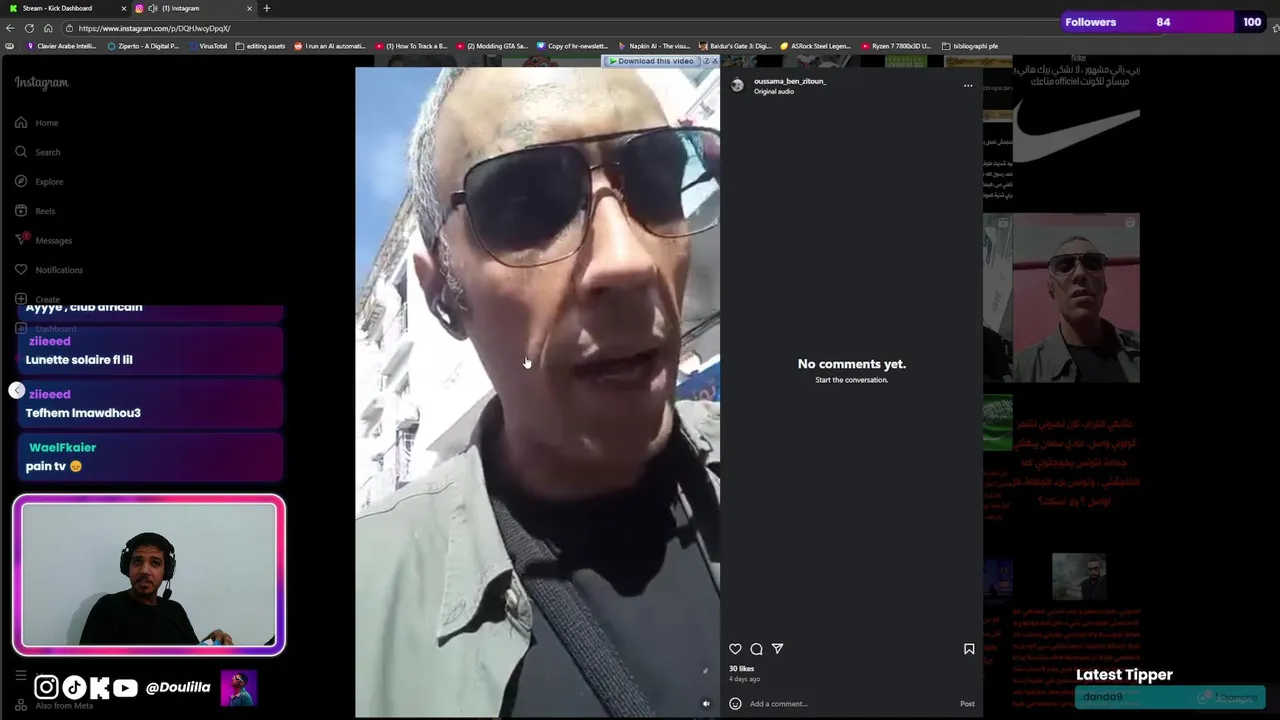Screen dimensions: 1280x720
Task: Open Explore in Instagram sidebar
Action: 39,182
